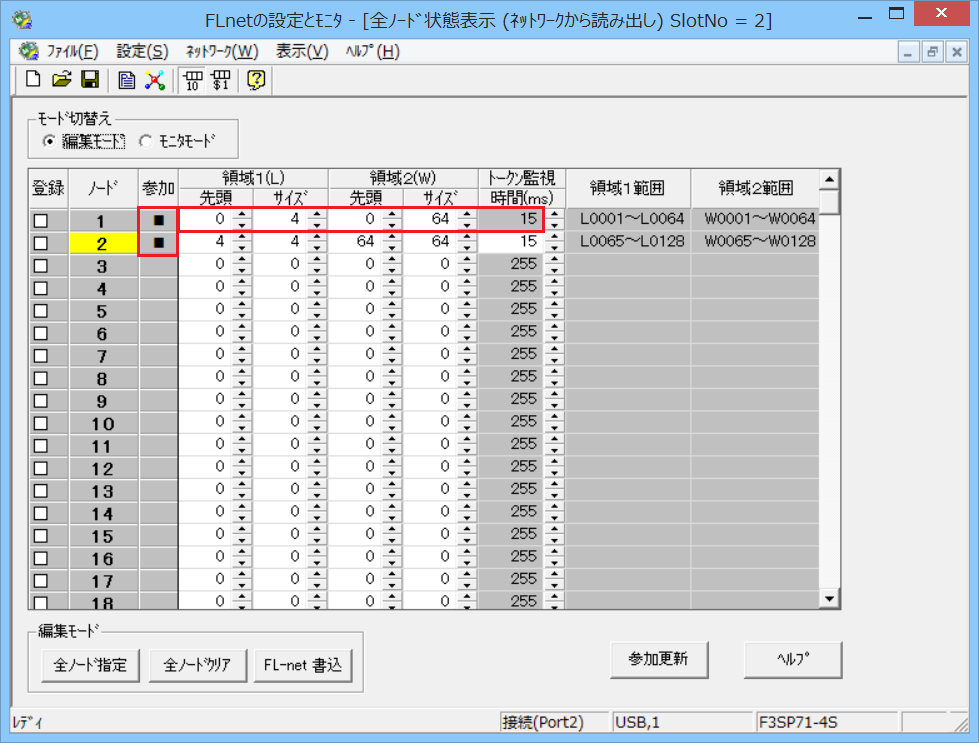The height and width of the screenshot is (743, 979).
Task: Open context help with the question mark icon
Action: click(x=255, y=81)
